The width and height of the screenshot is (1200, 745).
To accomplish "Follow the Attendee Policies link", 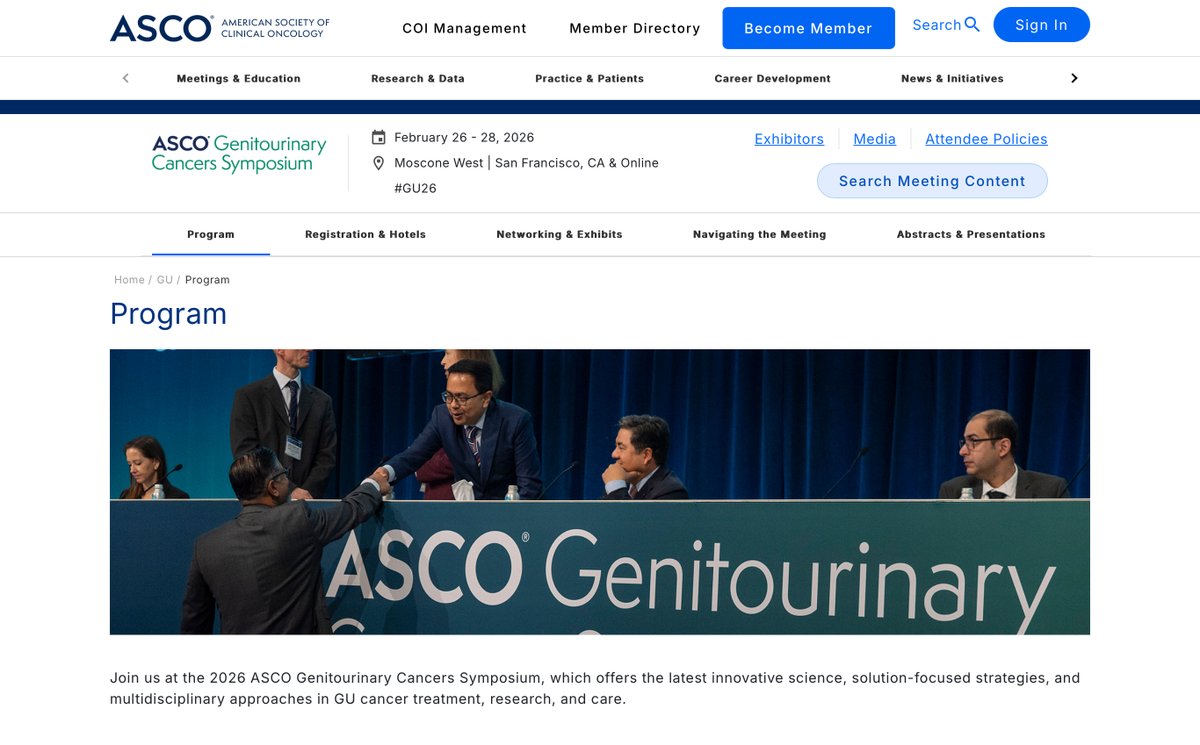I will tap(986, 139).
